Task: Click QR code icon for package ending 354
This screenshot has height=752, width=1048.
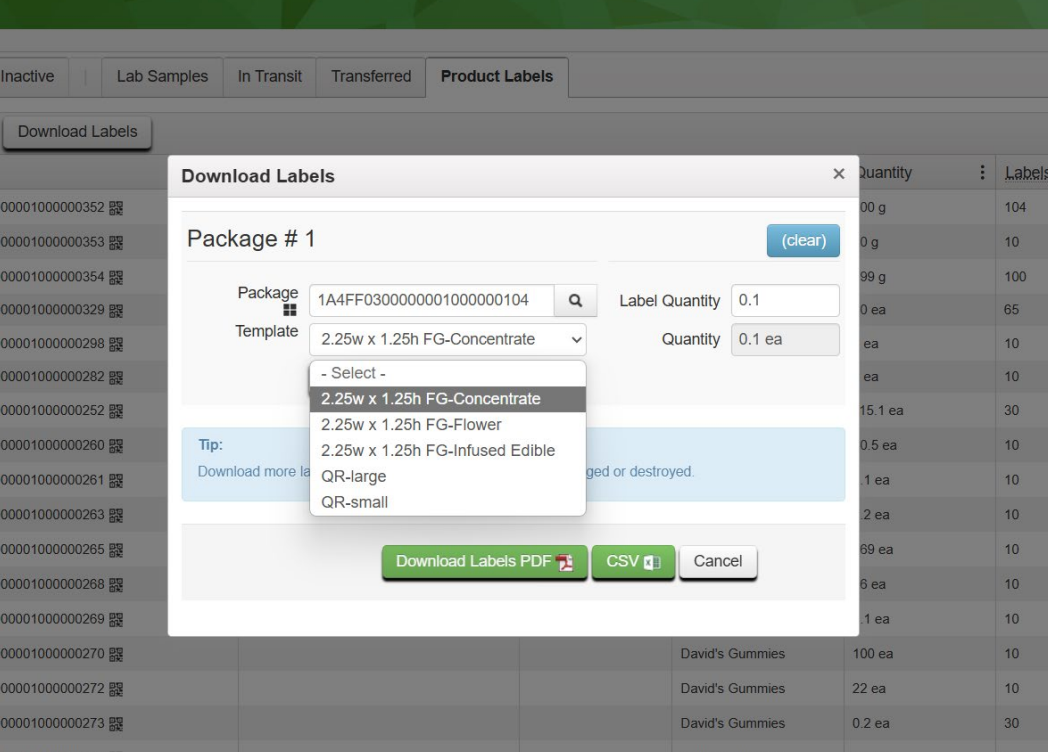Action: [x=116, y=277]
